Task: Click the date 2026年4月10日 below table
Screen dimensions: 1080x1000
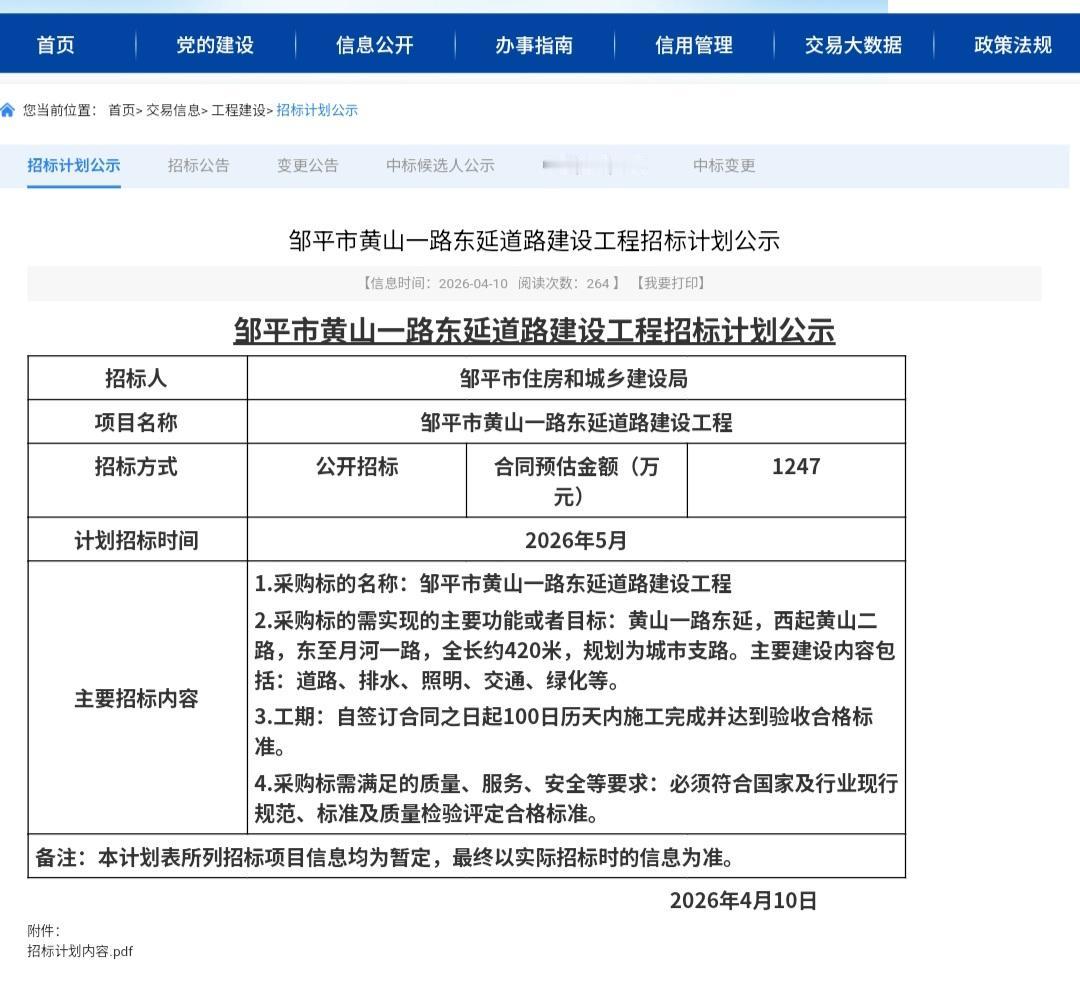Action: [x=743, y=900]
